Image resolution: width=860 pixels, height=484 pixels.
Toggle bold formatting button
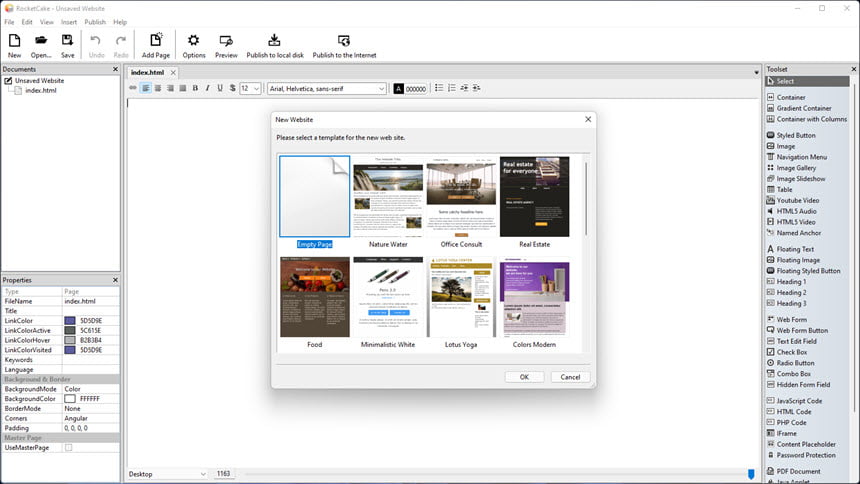coord(195,88)
